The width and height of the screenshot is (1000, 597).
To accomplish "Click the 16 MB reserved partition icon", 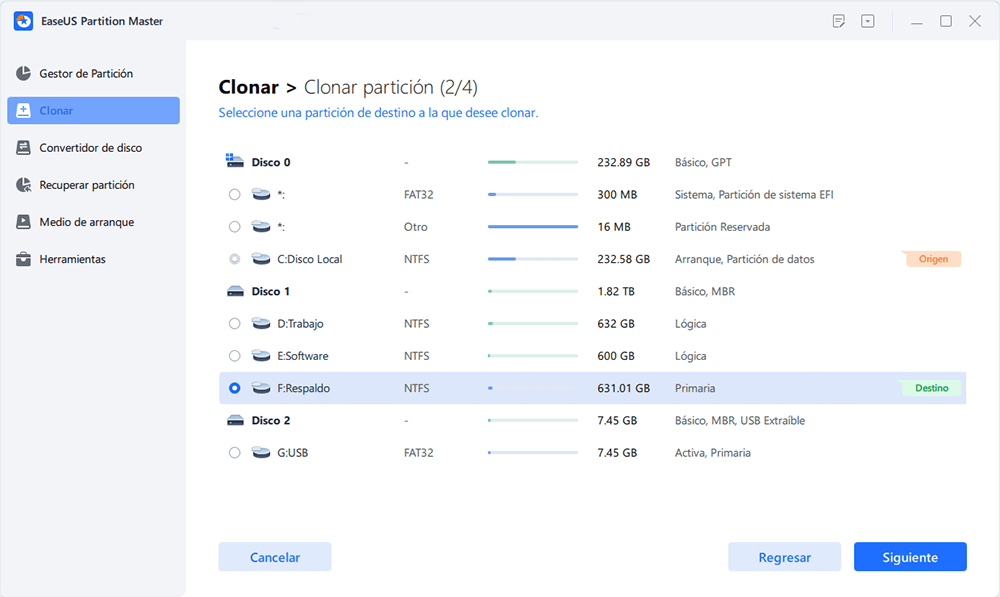I will coord(261,226).
